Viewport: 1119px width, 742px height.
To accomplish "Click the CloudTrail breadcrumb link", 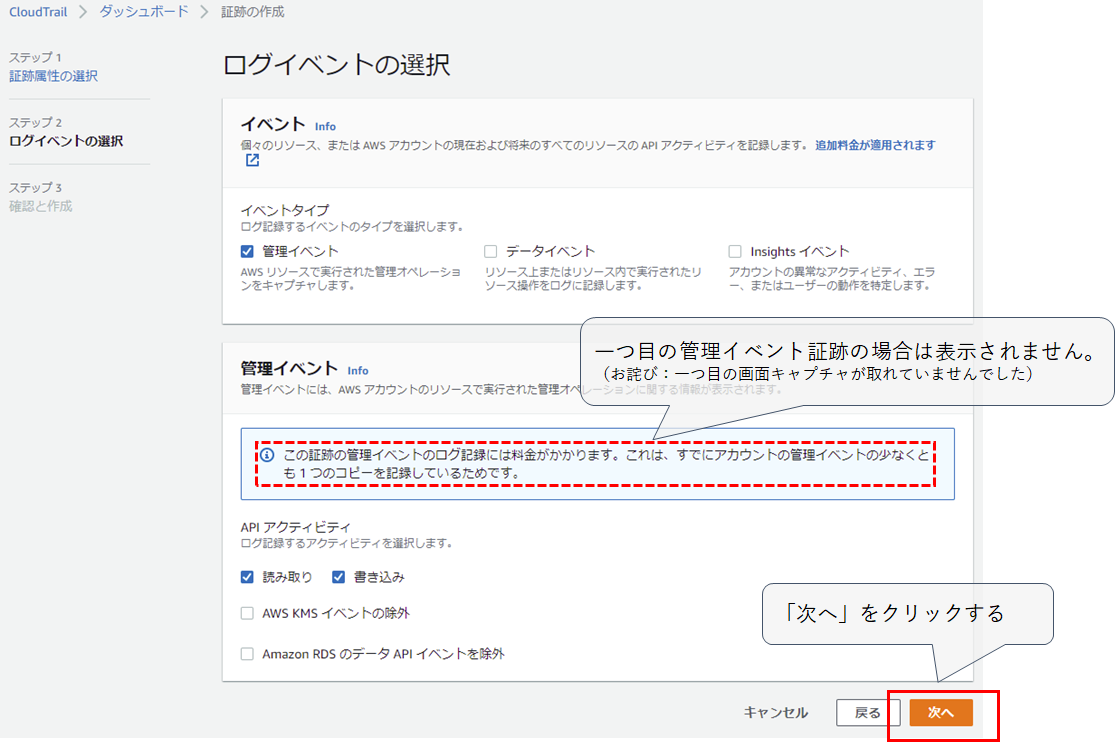I will pos(38,12).
